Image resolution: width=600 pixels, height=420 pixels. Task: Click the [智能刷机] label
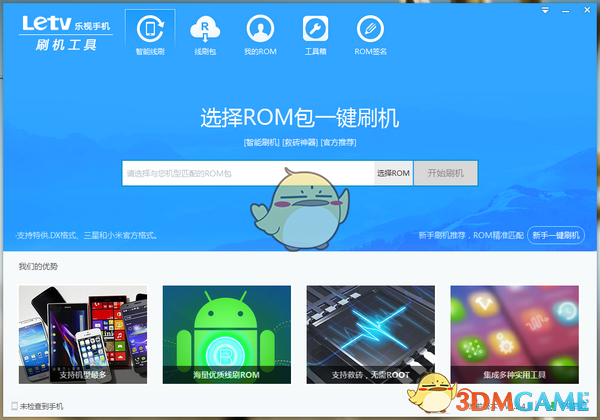[x=262, y=143]
